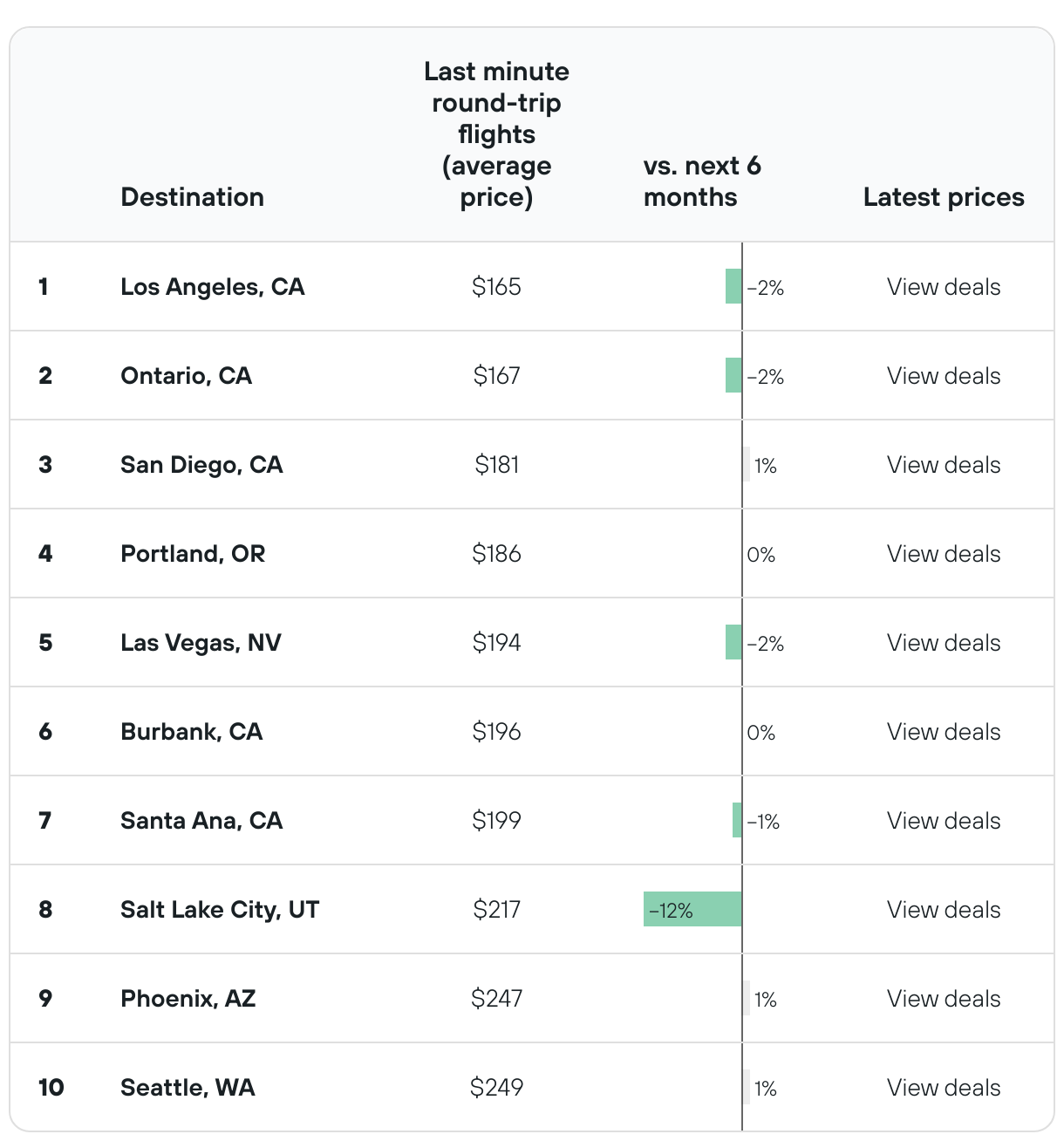Click the $165 average price cell

[x=496, y=287]
